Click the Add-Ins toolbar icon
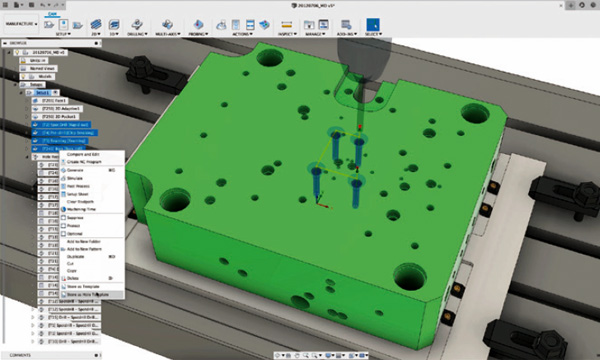Image resolution: width=600 pixels, height=360 pixels. pos(346,24)
